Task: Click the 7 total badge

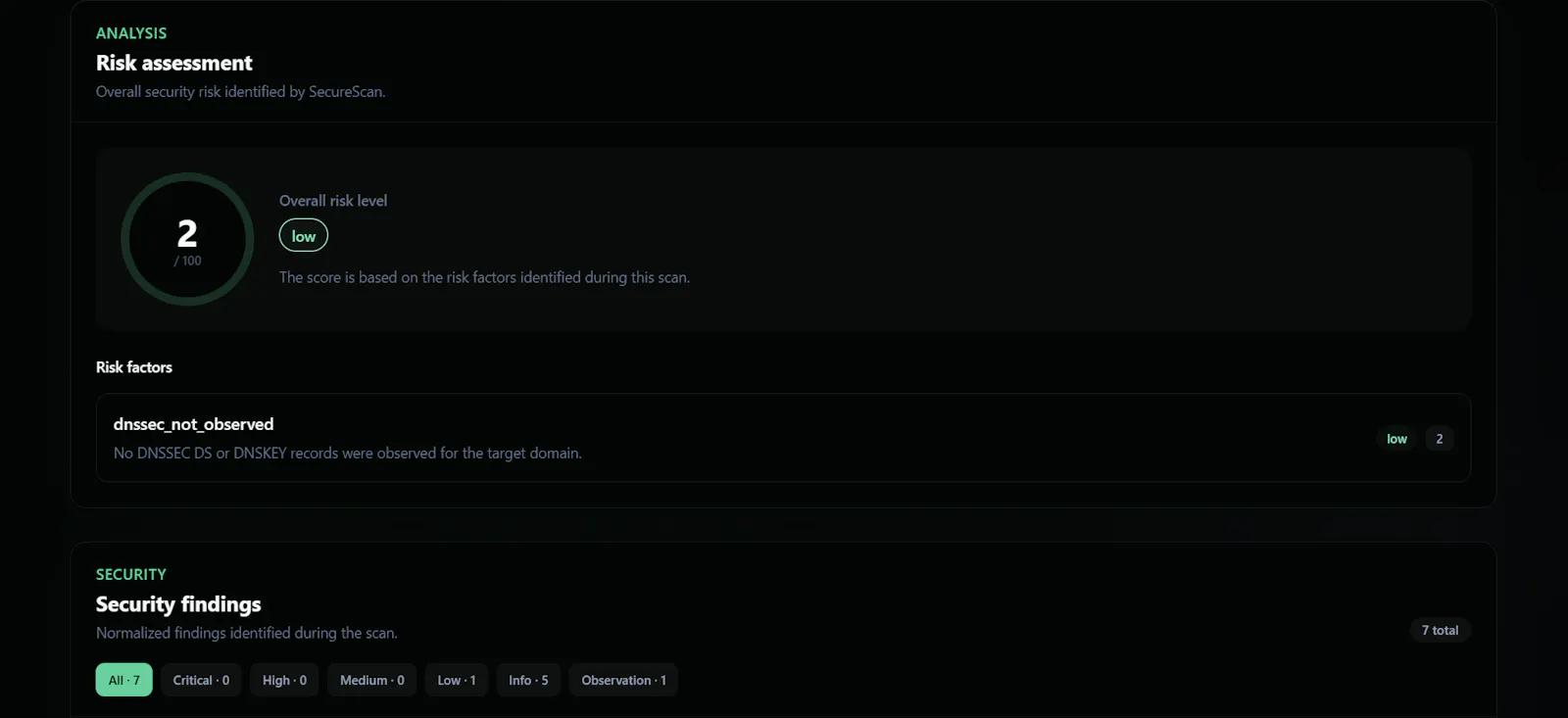Action: point(1440,630)
